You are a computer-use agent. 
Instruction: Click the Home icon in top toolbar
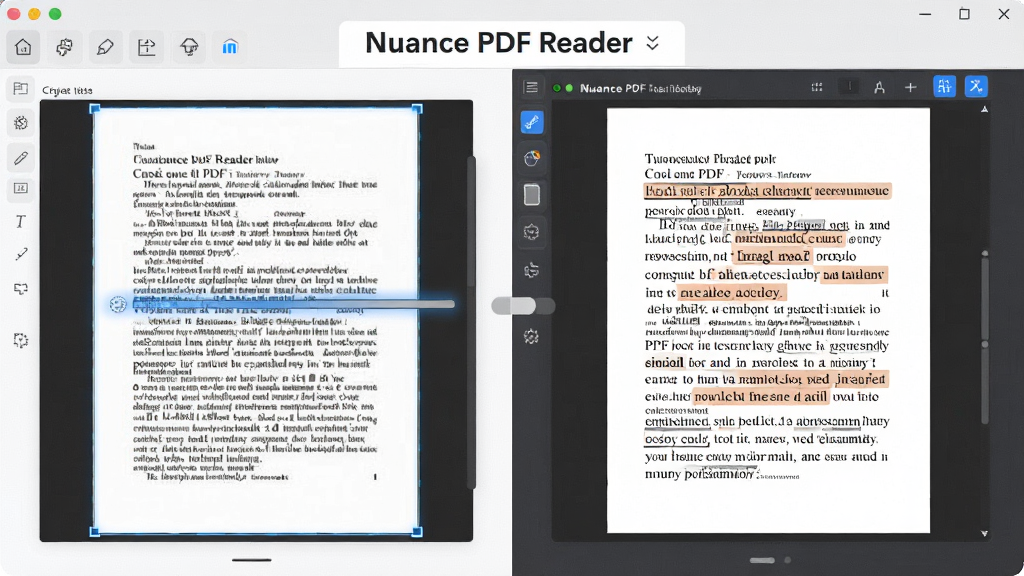pyautogui.click(x=24, y=47)
